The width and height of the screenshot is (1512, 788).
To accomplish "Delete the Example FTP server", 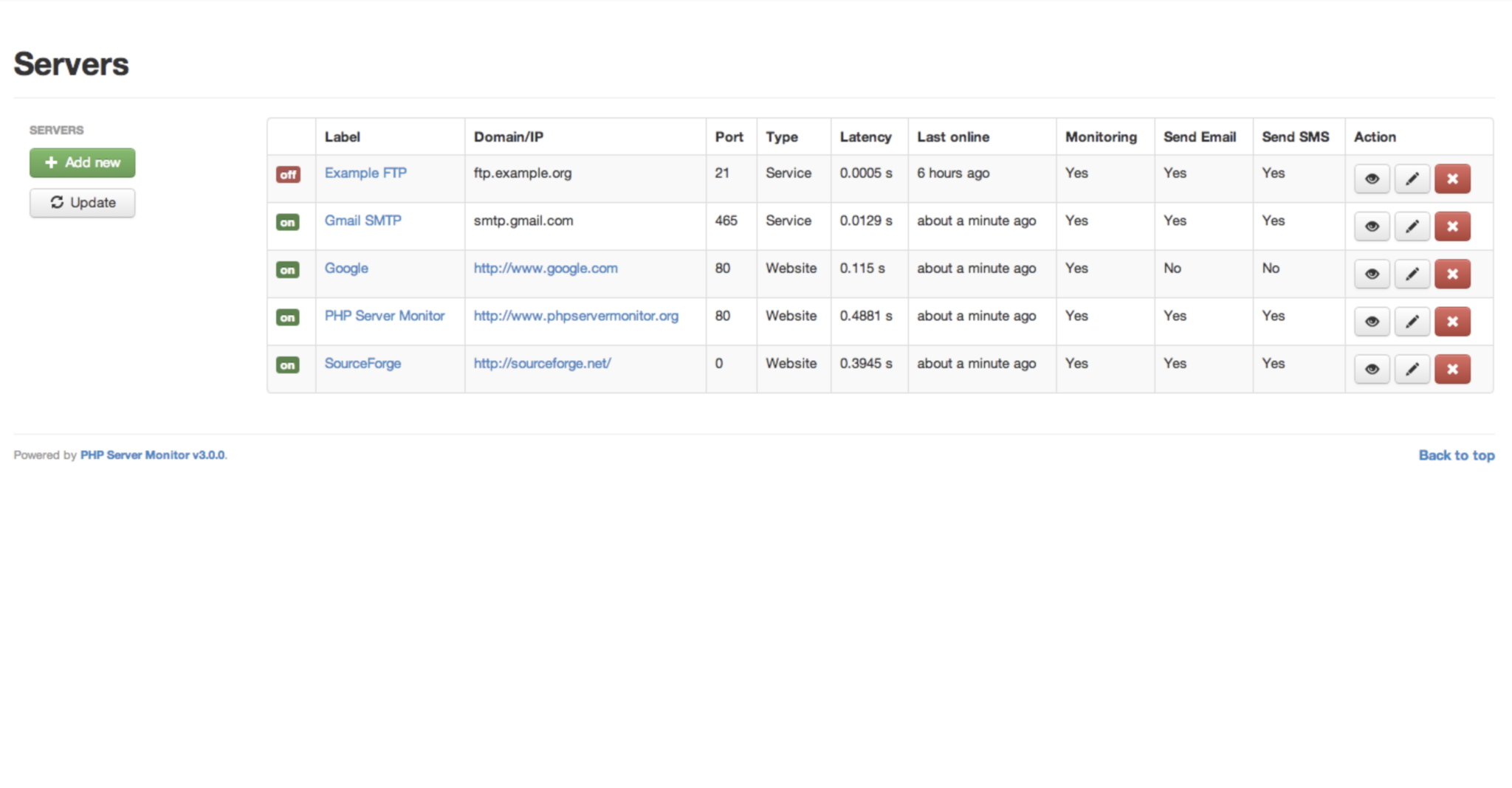I will (x=1452, y=178).
